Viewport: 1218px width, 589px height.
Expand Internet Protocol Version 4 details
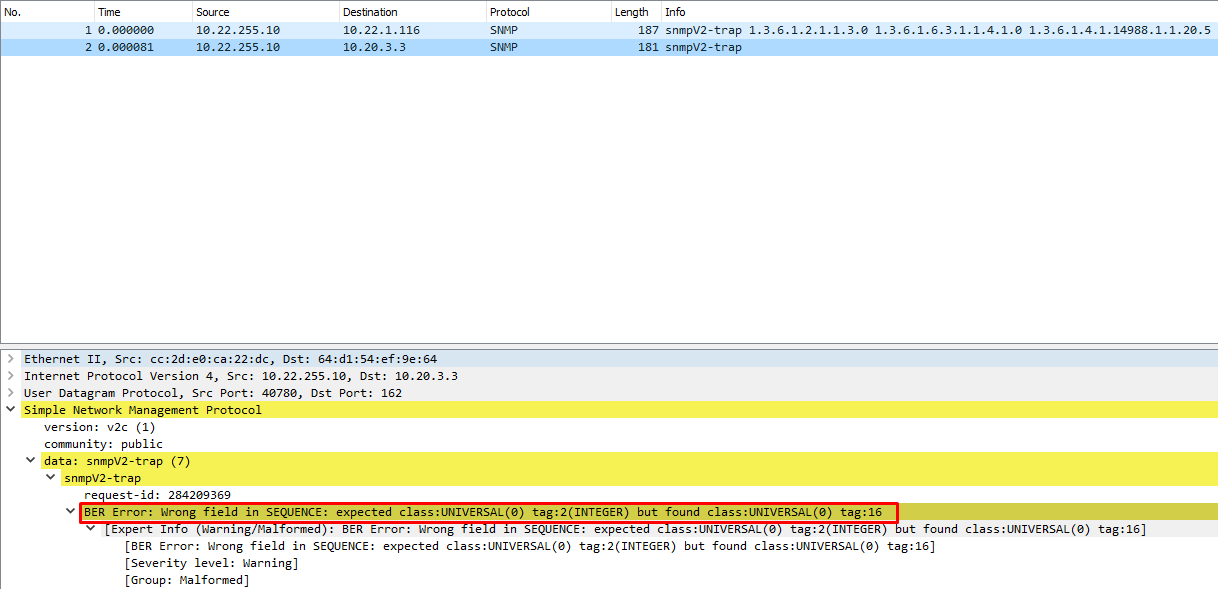pos(10,375)
